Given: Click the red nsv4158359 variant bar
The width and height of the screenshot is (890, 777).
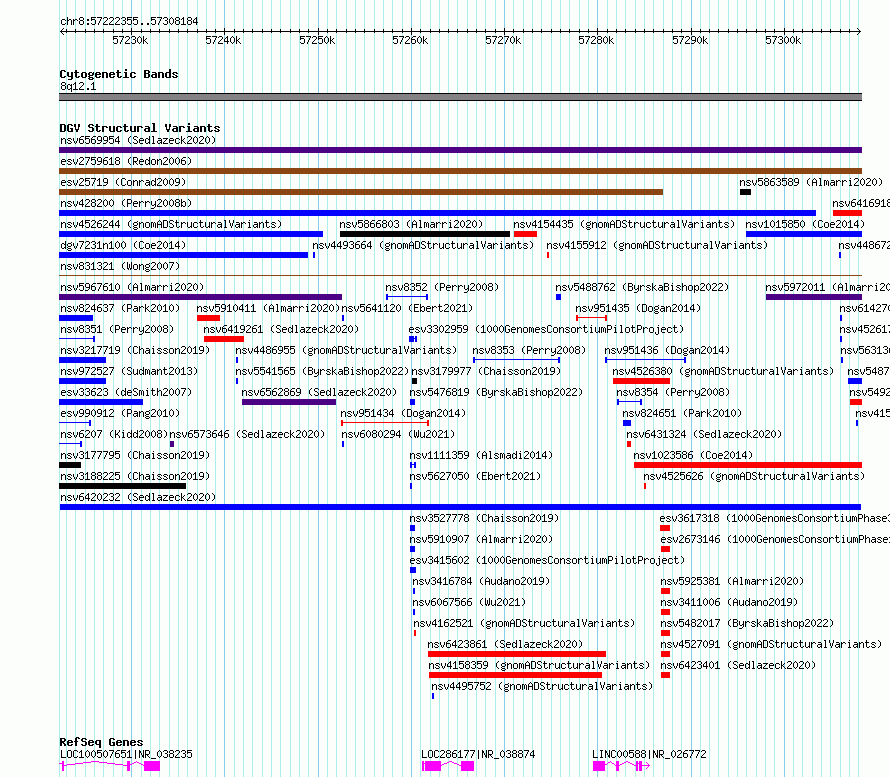Looking at the screenshot, I should tap(515, 675).
